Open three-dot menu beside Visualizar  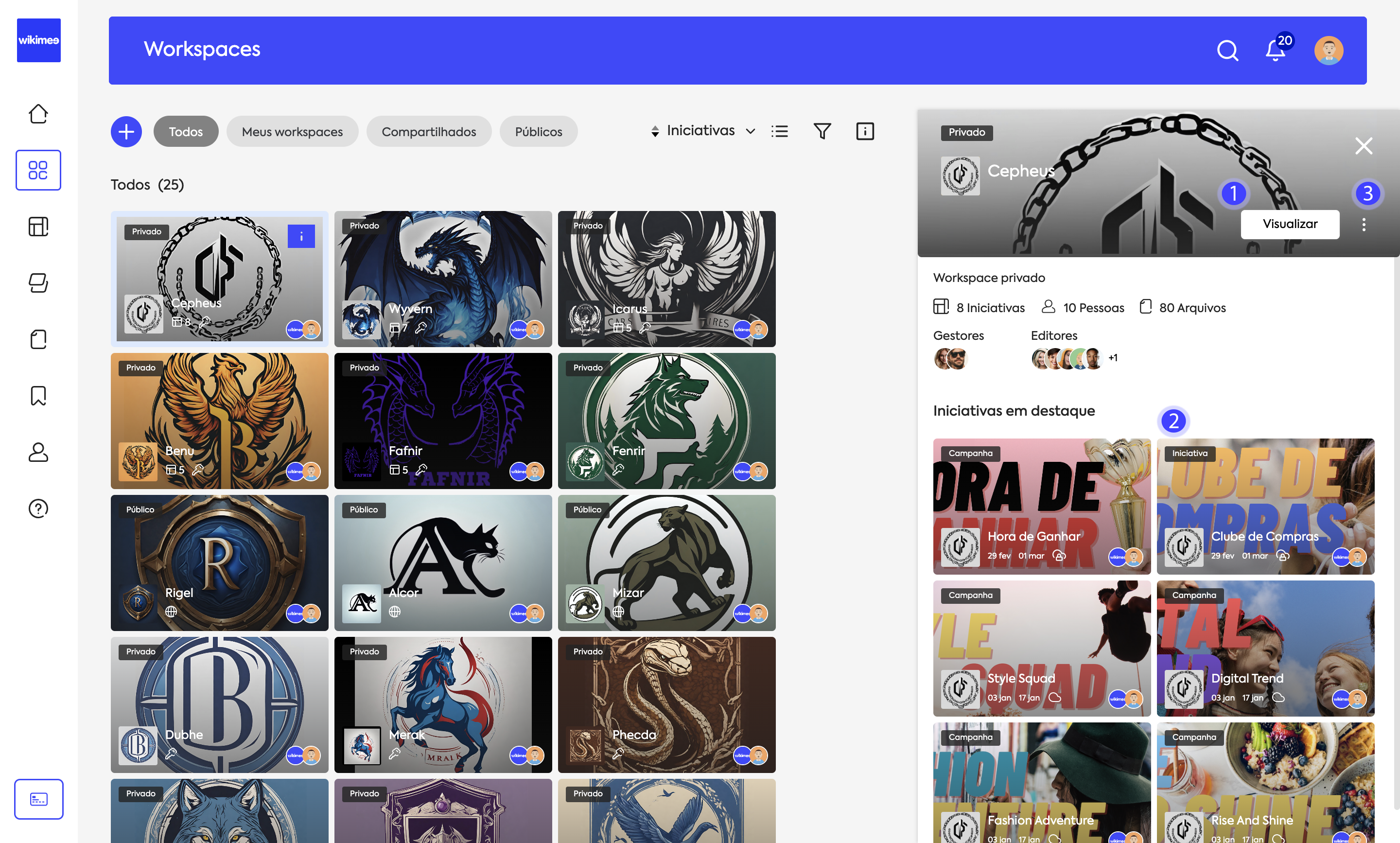point(1363,225)
